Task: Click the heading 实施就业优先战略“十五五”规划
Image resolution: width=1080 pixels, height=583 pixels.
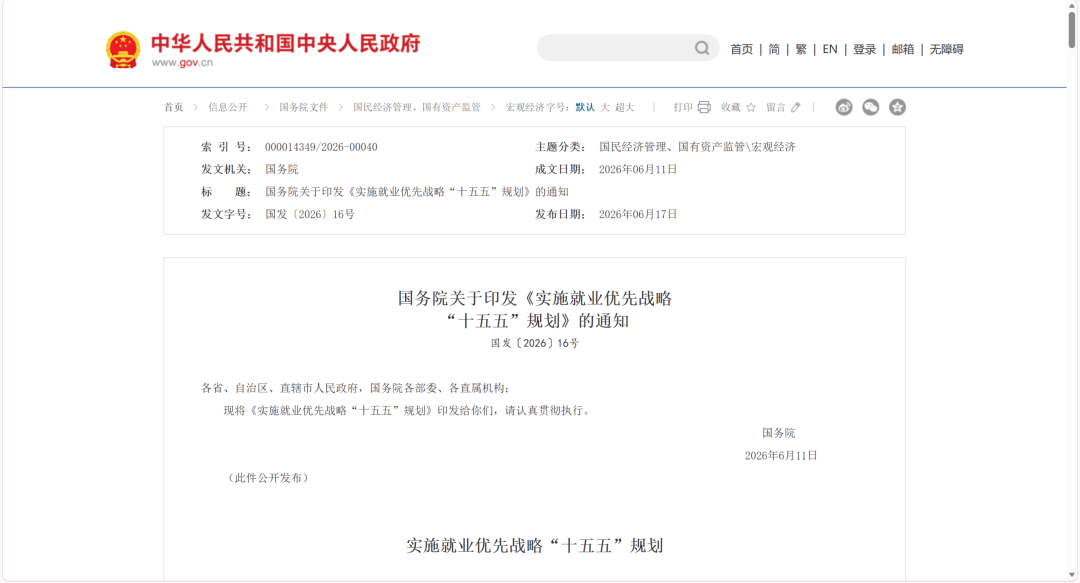Action: click(534, 546)
